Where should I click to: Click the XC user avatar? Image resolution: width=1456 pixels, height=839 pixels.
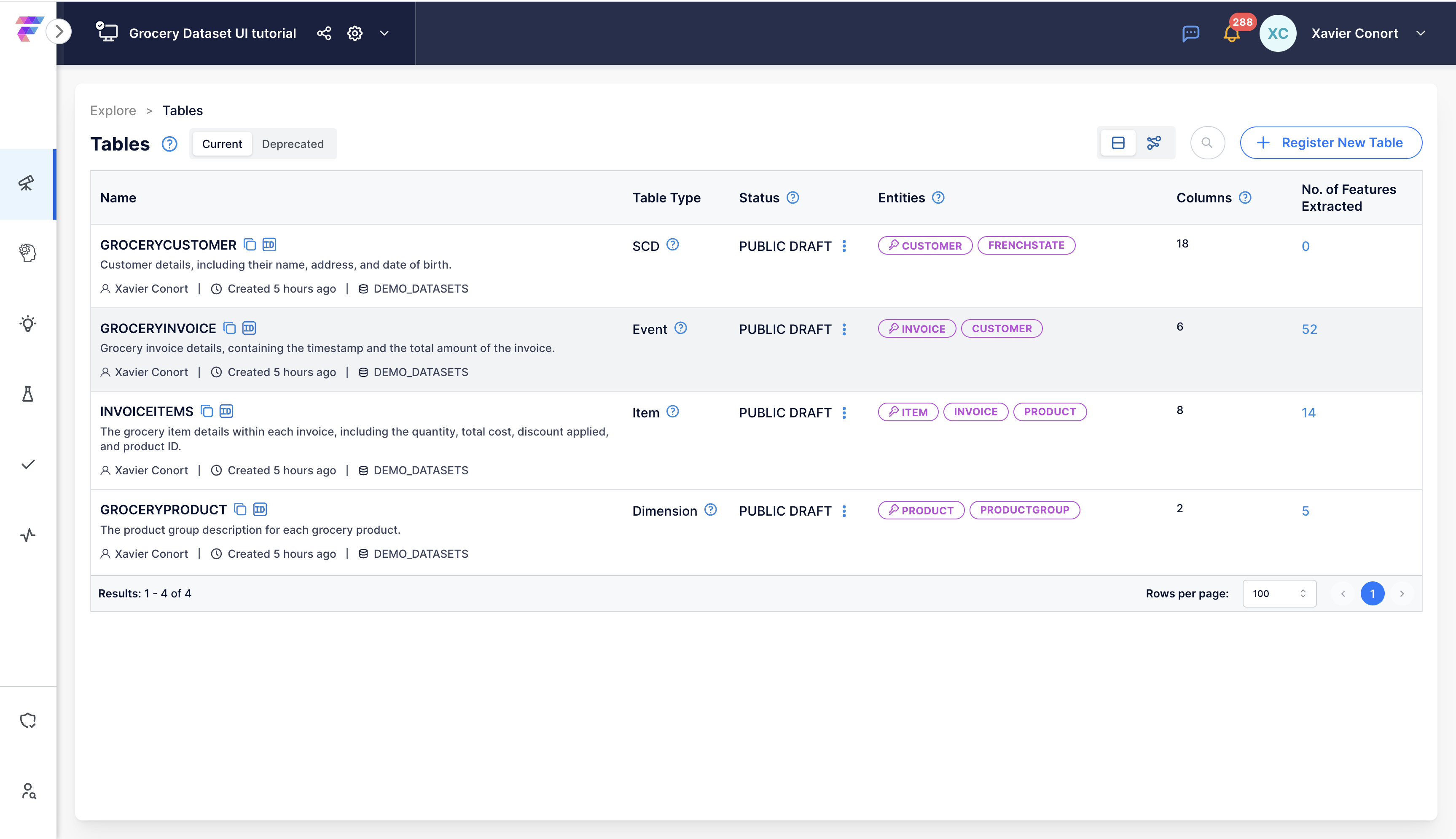tap(1277, 33)
